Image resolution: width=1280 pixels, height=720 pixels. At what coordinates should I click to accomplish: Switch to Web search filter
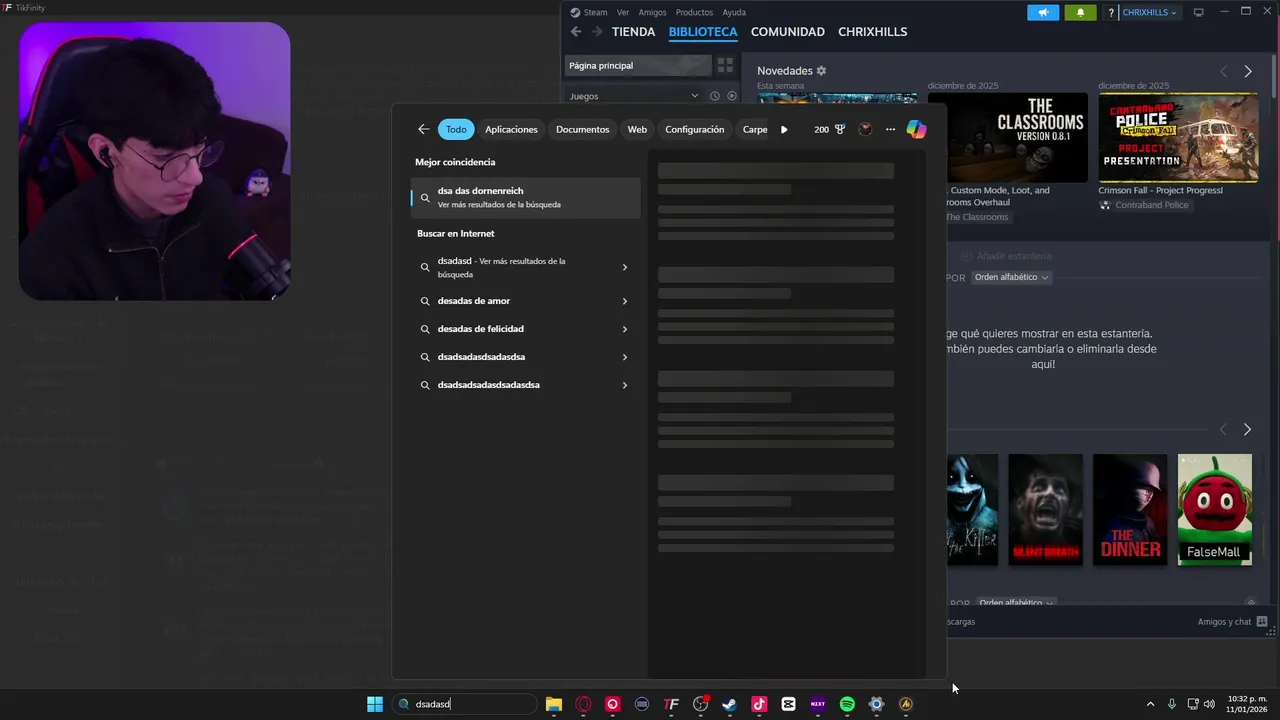[637, 129]
